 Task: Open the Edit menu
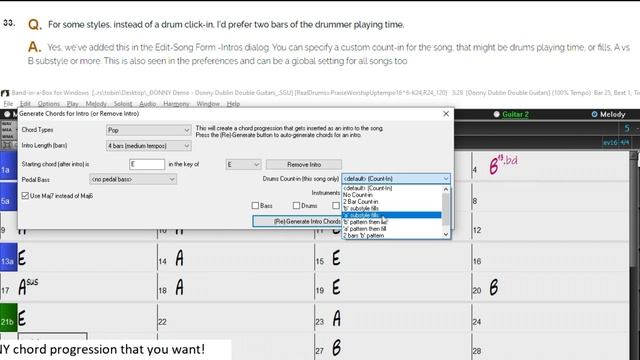coord(25,104)
